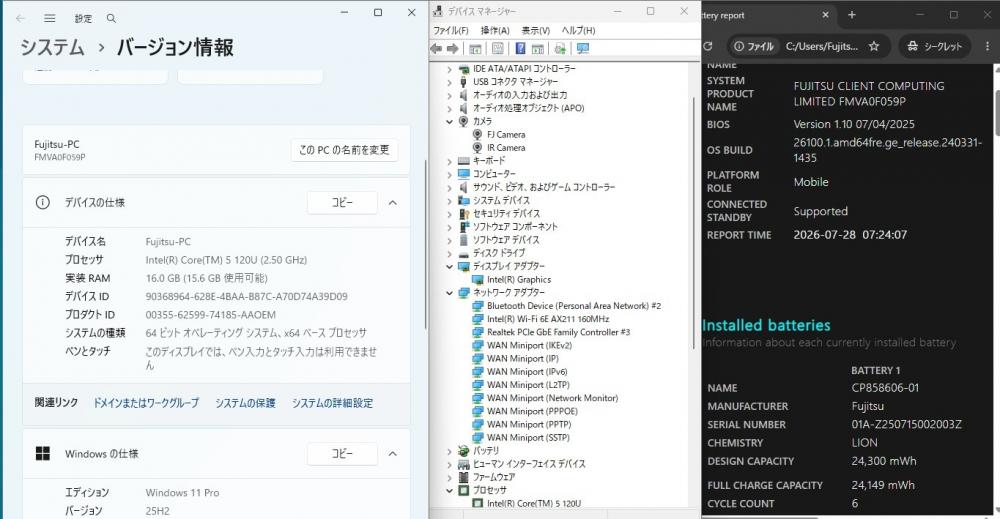
Task: Reload the battery report browser page
Action: pyautogui.click(x=707, y=46)
